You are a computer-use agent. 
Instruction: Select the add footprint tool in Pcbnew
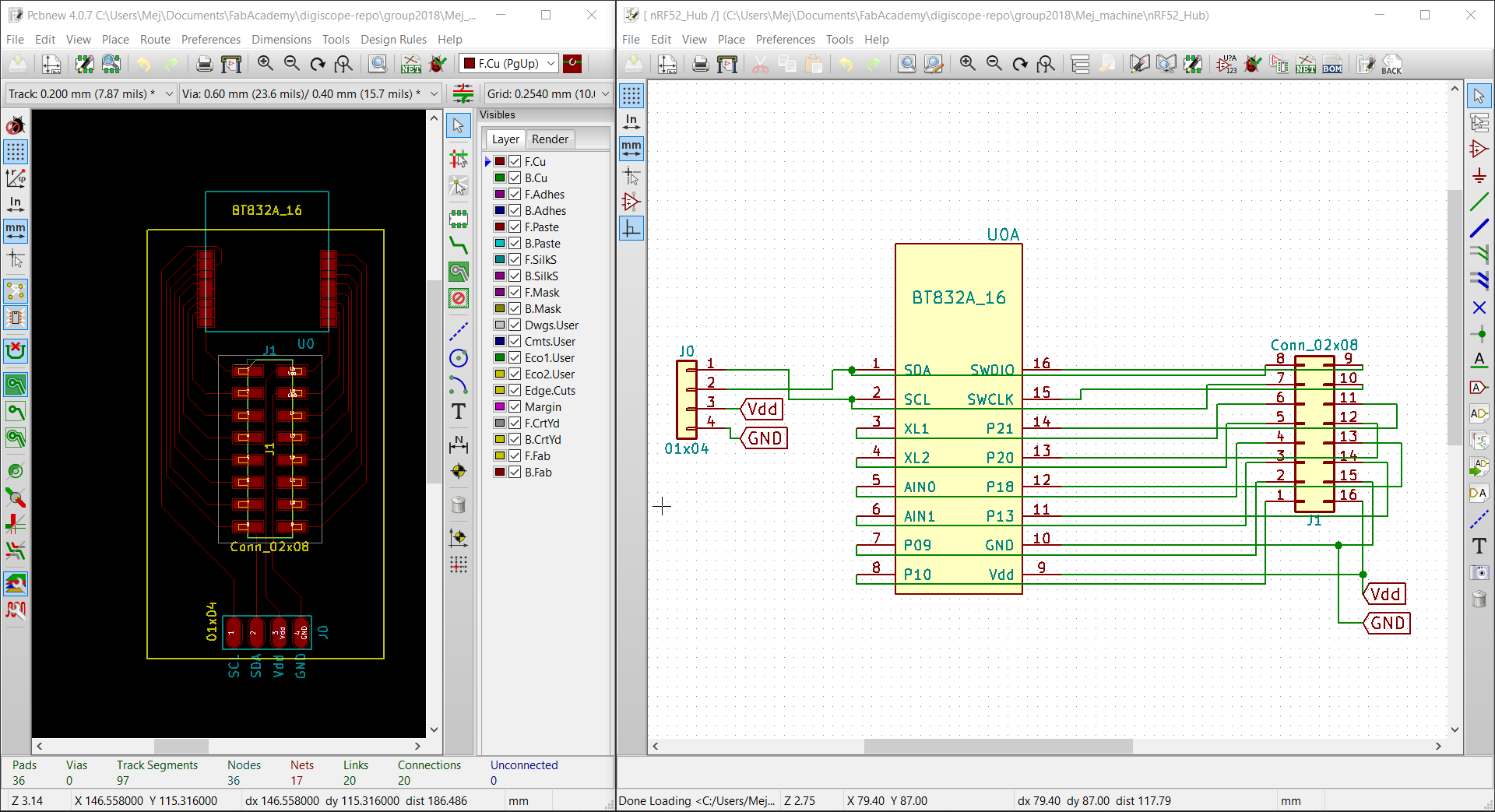click(x=459, y=220)
